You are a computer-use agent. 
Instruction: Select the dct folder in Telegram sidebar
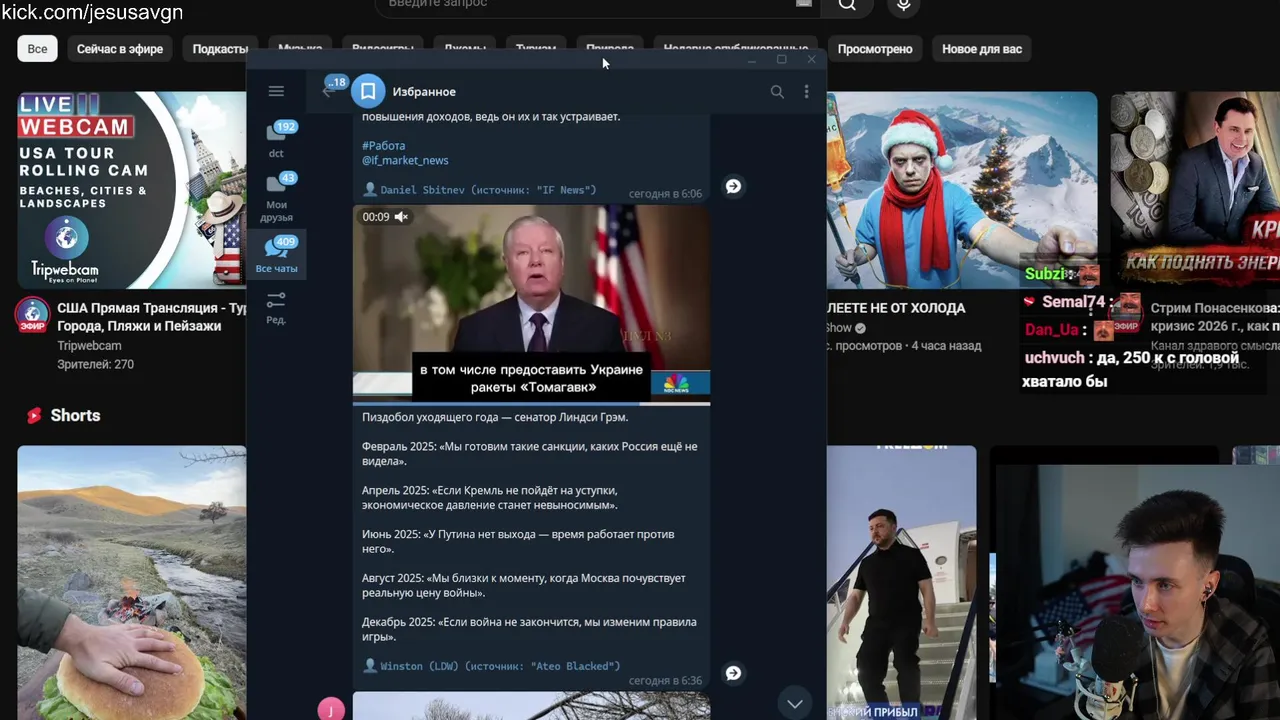pyautogui.click(x=276, y=139)
